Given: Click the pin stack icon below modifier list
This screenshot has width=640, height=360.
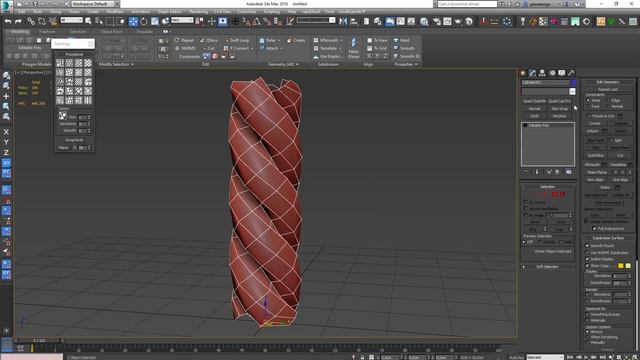Looking at the screenshot, I should click(526, 172).
